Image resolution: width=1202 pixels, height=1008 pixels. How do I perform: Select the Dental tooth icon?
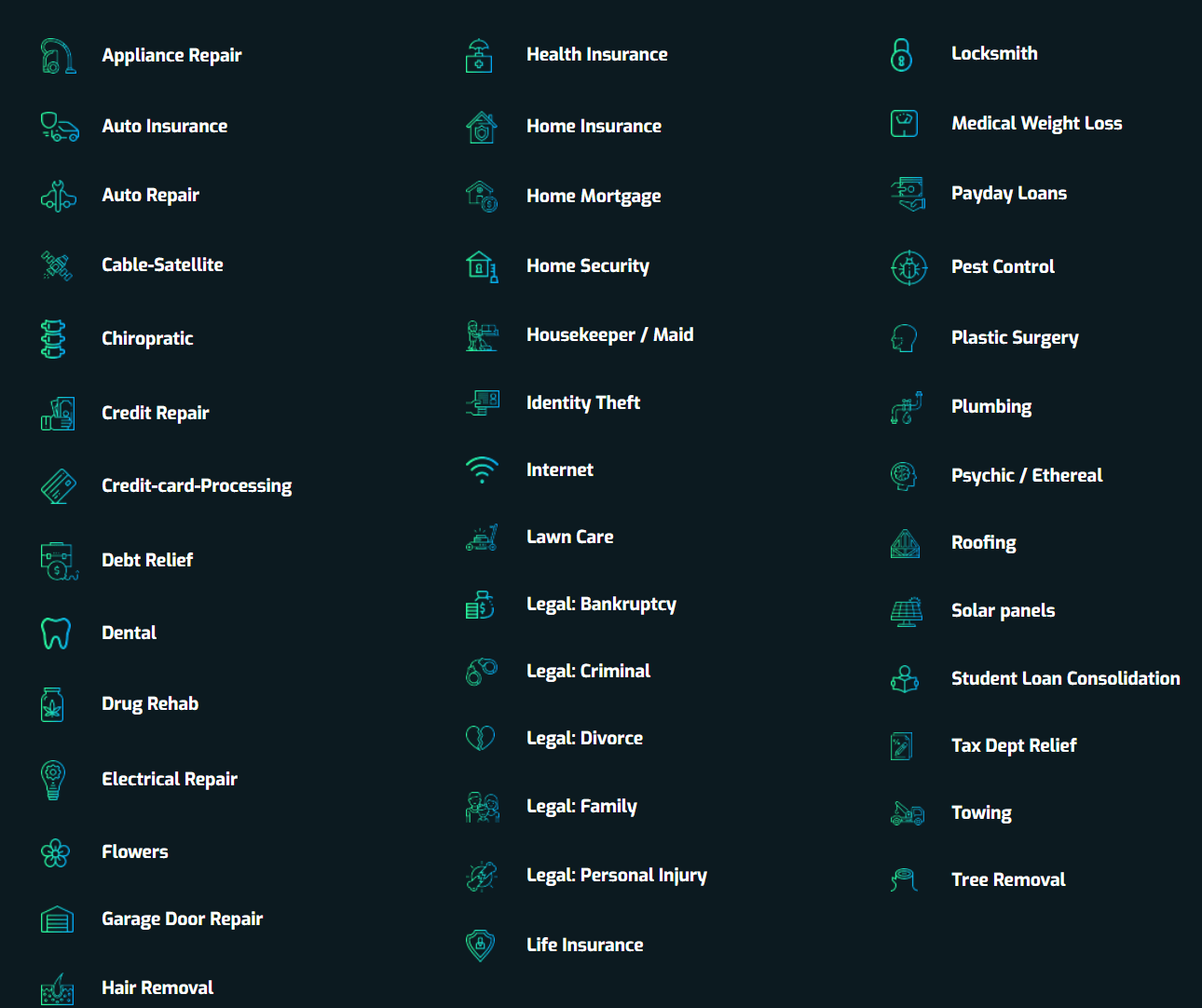pos(56,633)
